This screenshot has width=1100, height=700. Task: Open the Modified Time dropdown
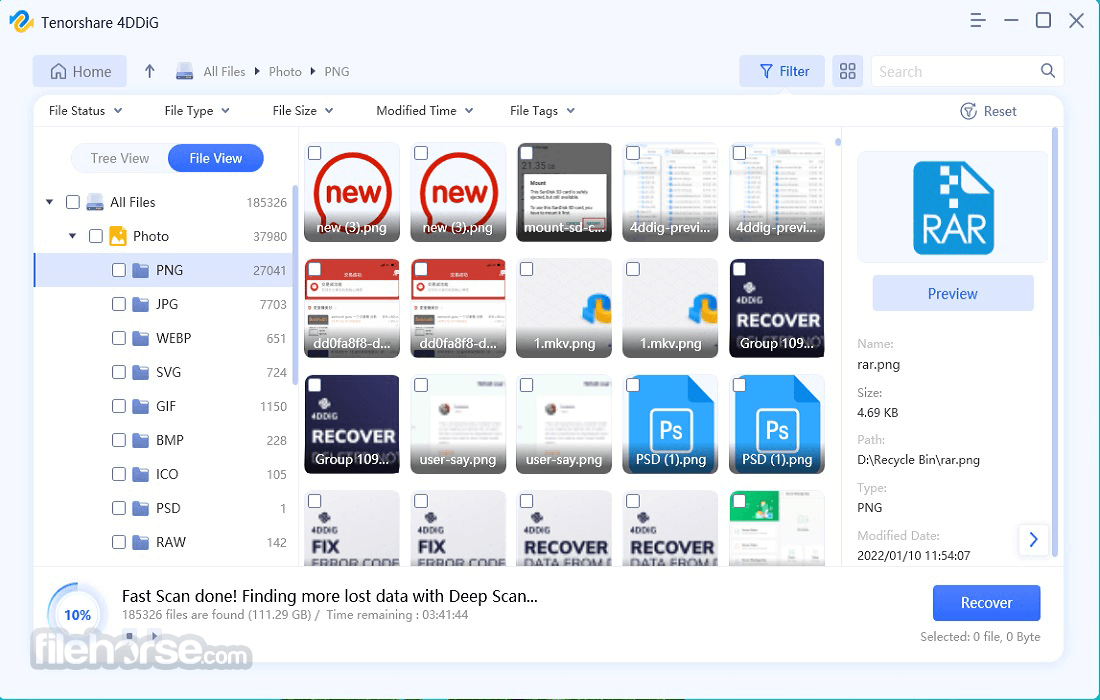pyautogui.click(x=425, y=110)
